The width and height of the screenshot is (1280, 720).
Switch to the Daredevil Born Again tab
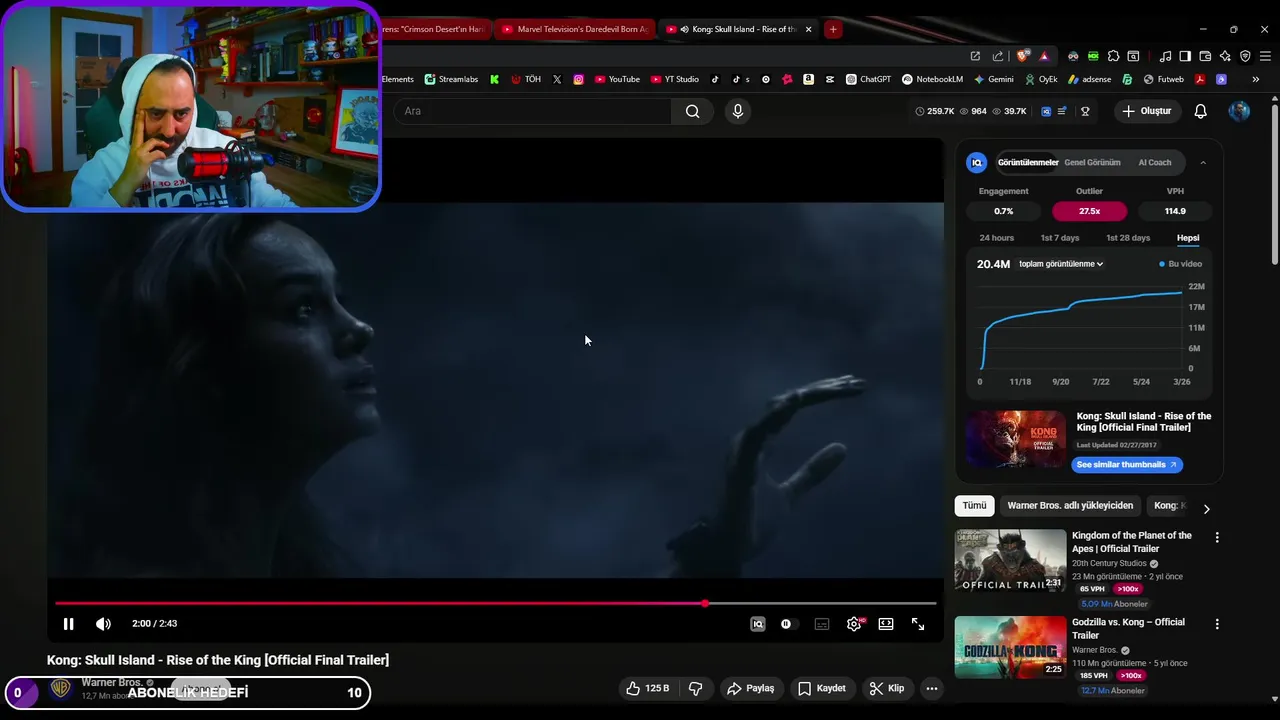[x=575, y=29]
